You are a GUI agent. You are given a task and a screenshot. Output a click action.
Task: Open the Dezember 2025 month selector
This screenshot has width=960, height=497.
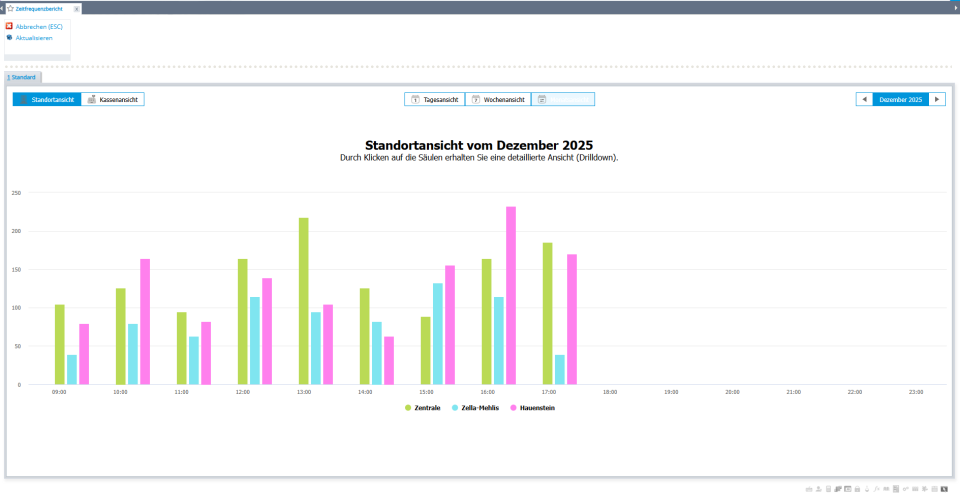pos(900,100)
